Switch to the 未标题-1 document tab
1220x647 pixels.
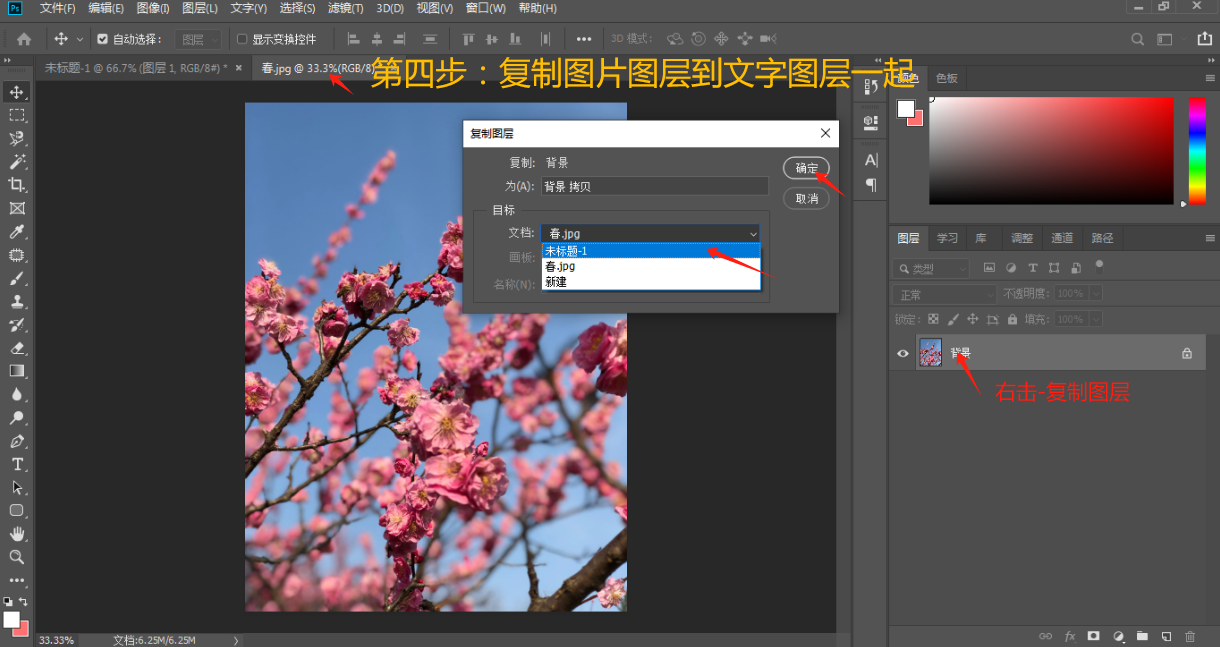[136, 68]
